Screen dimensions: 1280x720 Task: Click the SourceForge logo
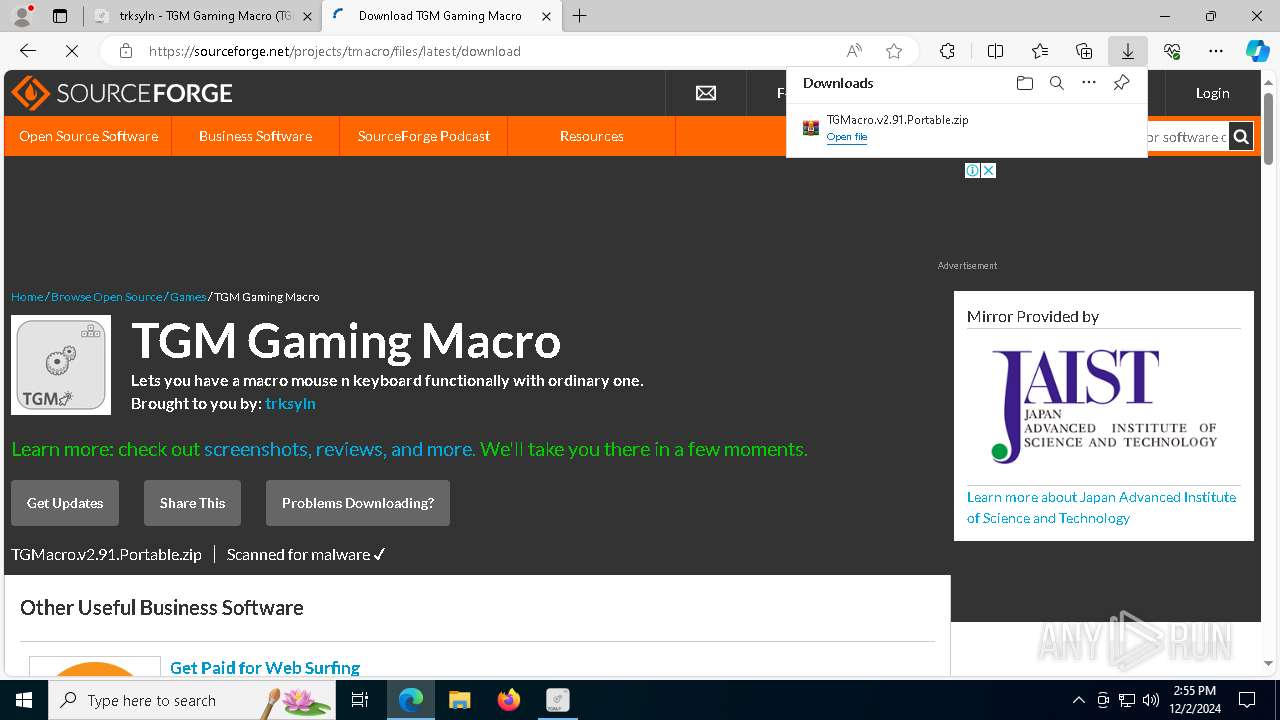tap(122, 93)
